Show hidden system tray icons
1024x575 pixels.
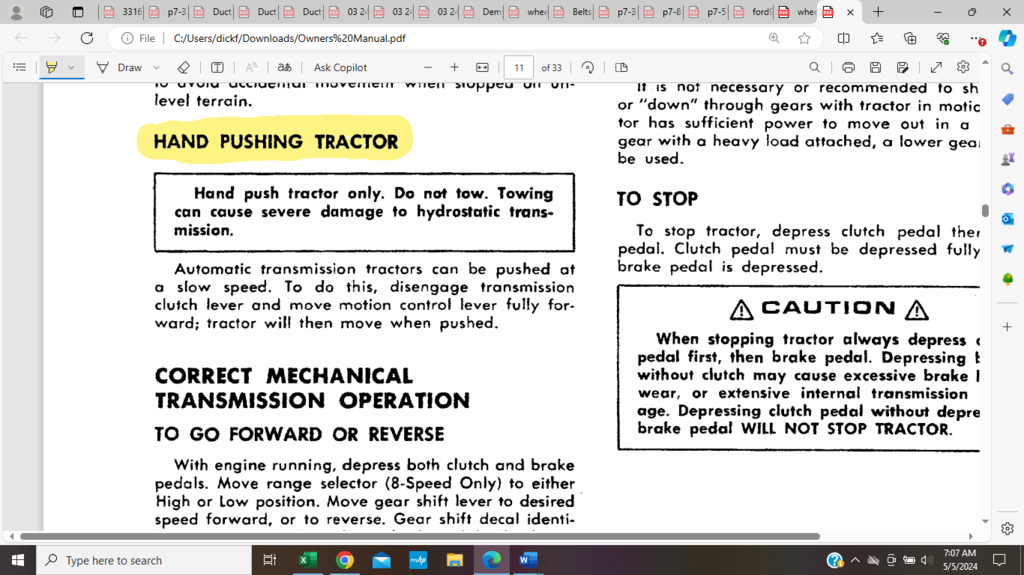tap(855, 560)
